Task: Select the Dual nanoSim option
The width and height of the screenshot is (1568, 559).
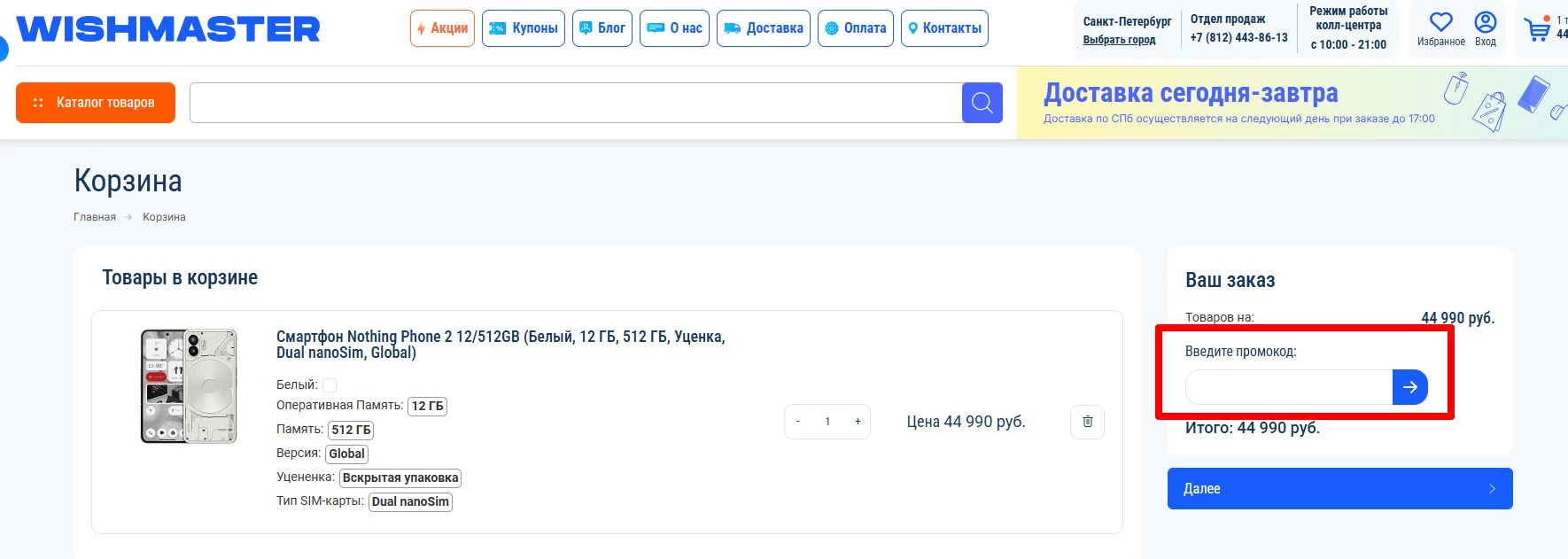Action: pyautogui.click(x=410, y=501)
